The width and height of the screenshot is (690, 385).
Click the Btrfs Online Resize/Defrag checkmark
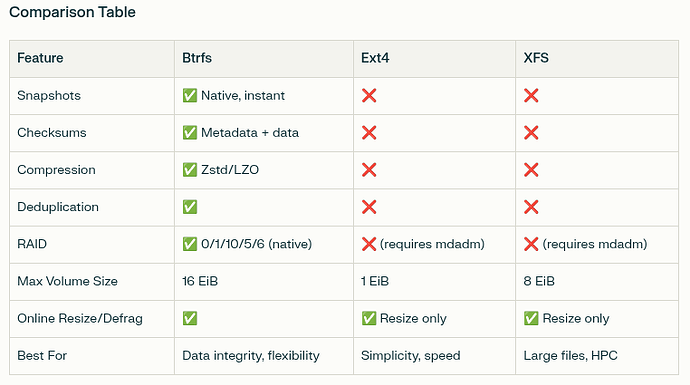pyautogui.click(x=190, y=318)
